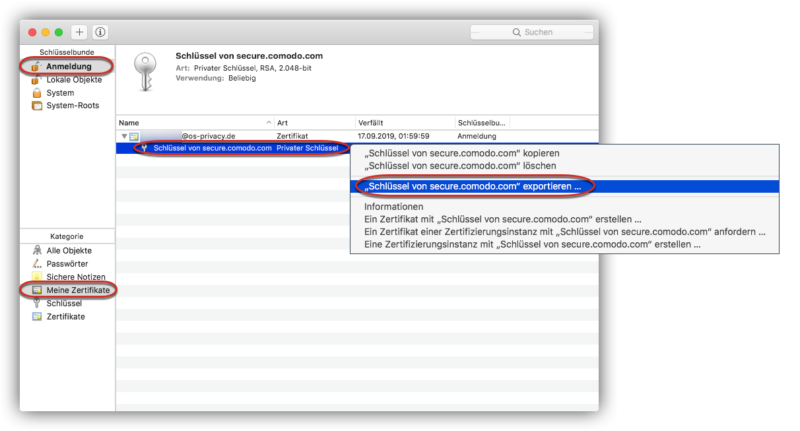Image resolution: width=800 pixels, height=431 pixels.
Task: Toggle Name column sort arrow
Action: pyautogui.click(x=269, y=123)
